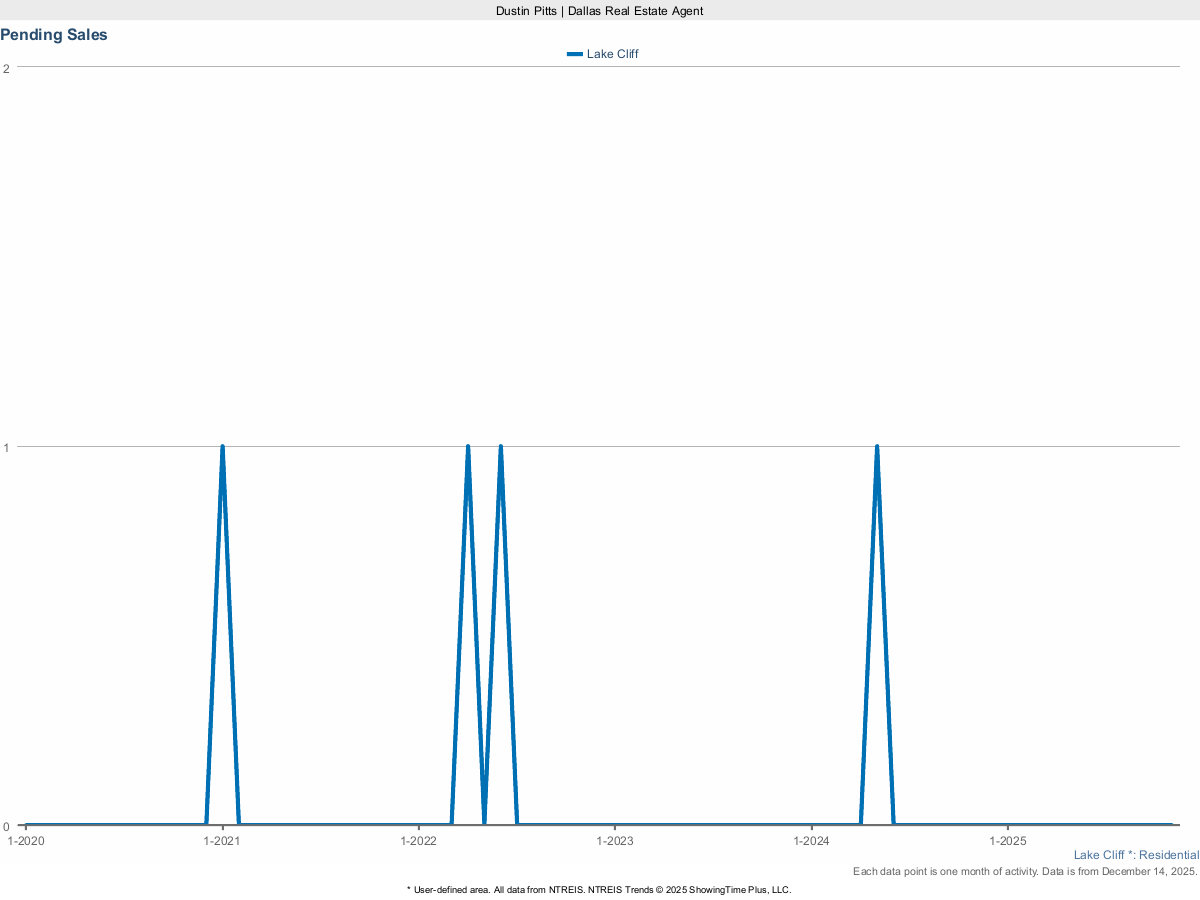Select the first 2022 peak data point

click(468, 446)
